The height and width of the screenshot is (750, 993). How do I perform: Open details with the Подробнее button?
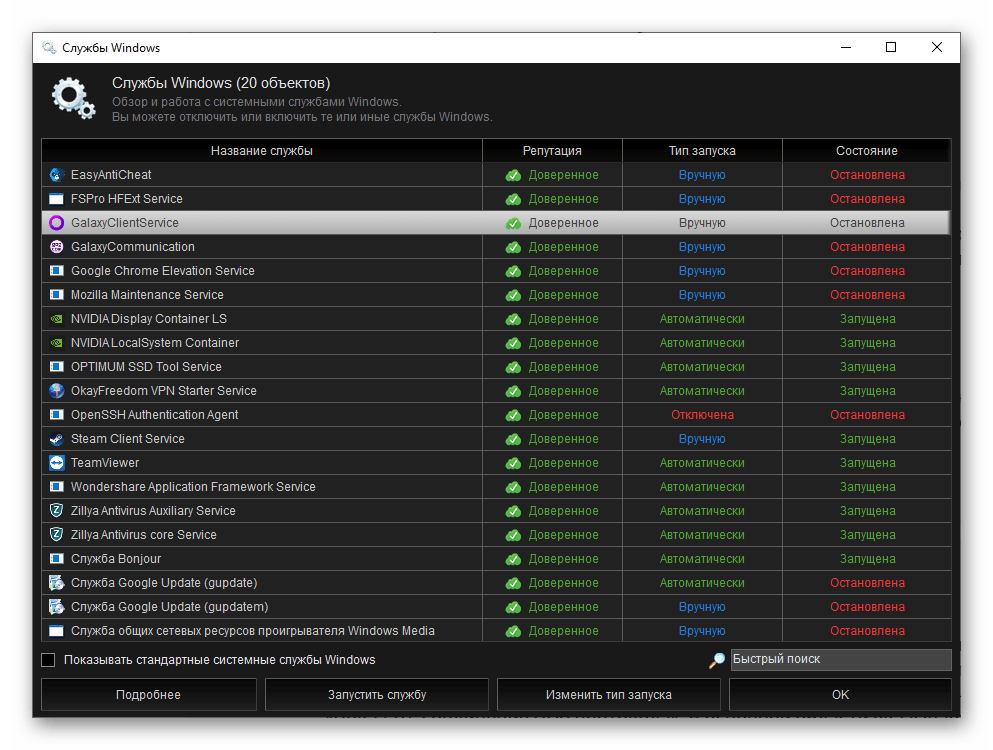click(149, 695)
